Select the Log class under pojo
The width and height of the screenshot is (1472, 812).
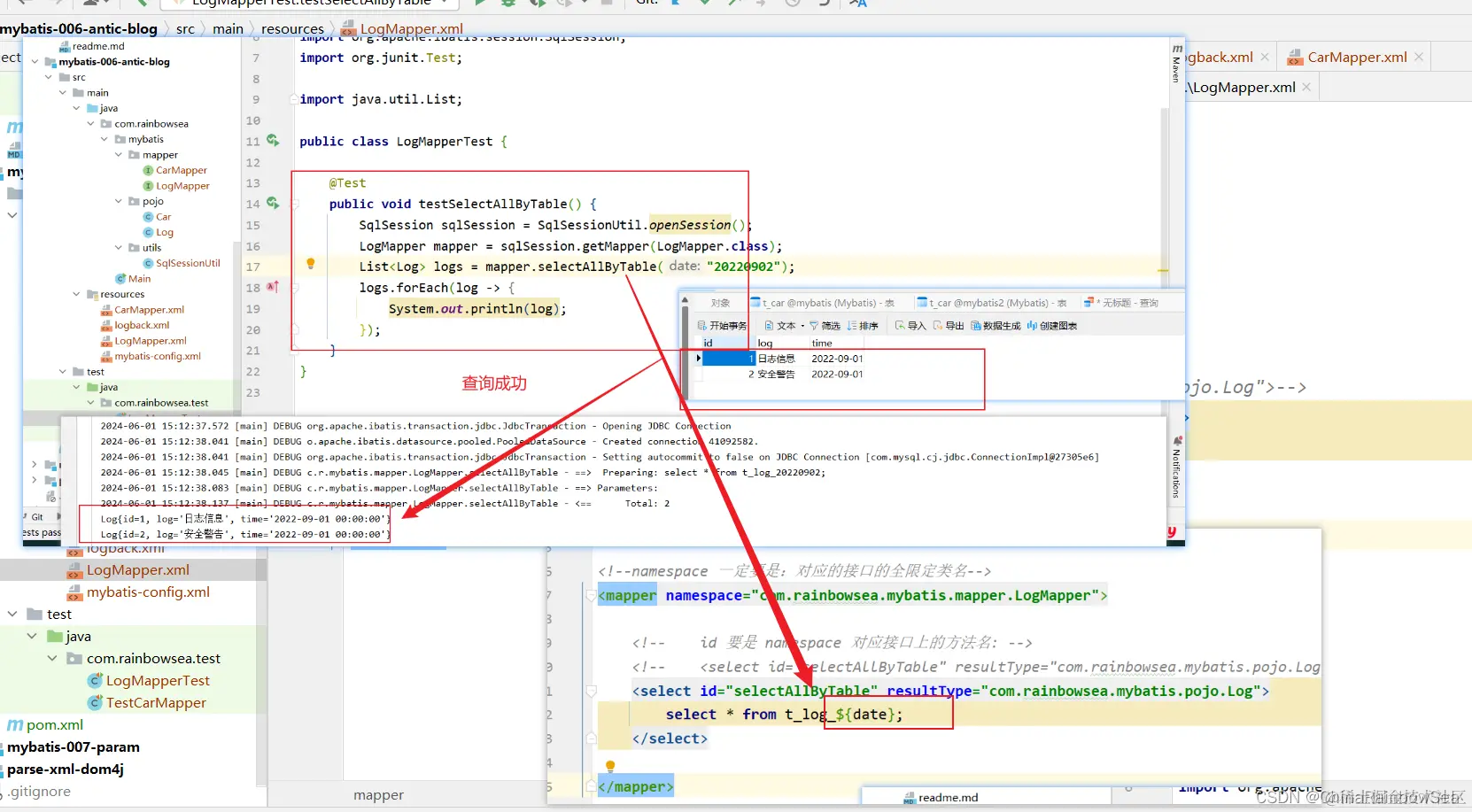coord(158,232)
